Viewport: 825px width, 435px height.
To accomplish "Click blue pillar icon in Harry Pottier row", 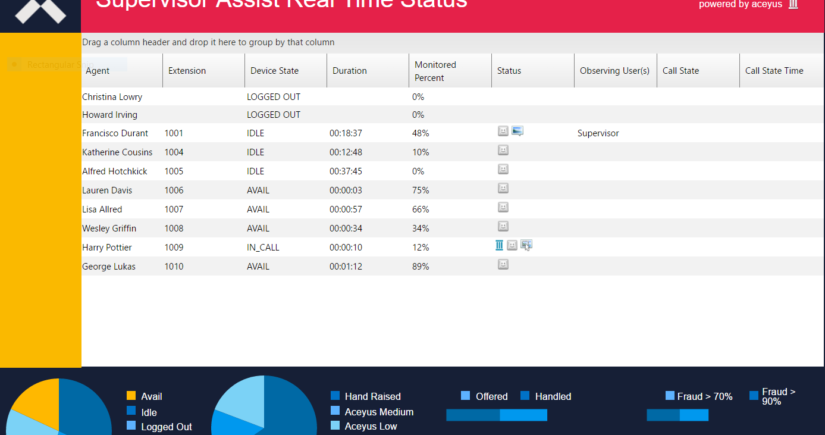I will tap(499, 245).
